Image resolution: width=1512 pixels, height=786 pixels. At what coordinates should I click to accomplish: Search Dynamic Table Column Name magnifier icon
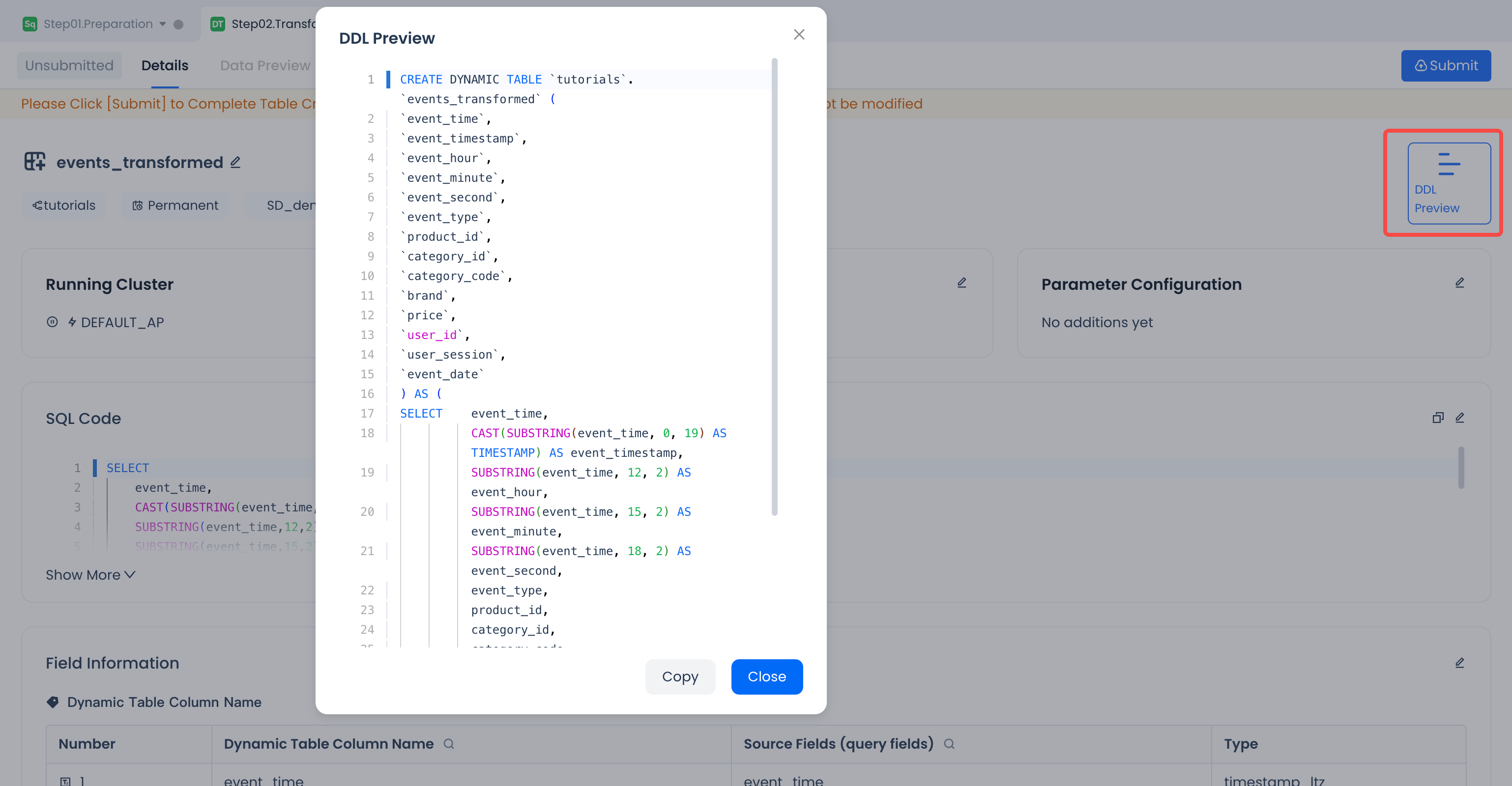tap(449, 744)
